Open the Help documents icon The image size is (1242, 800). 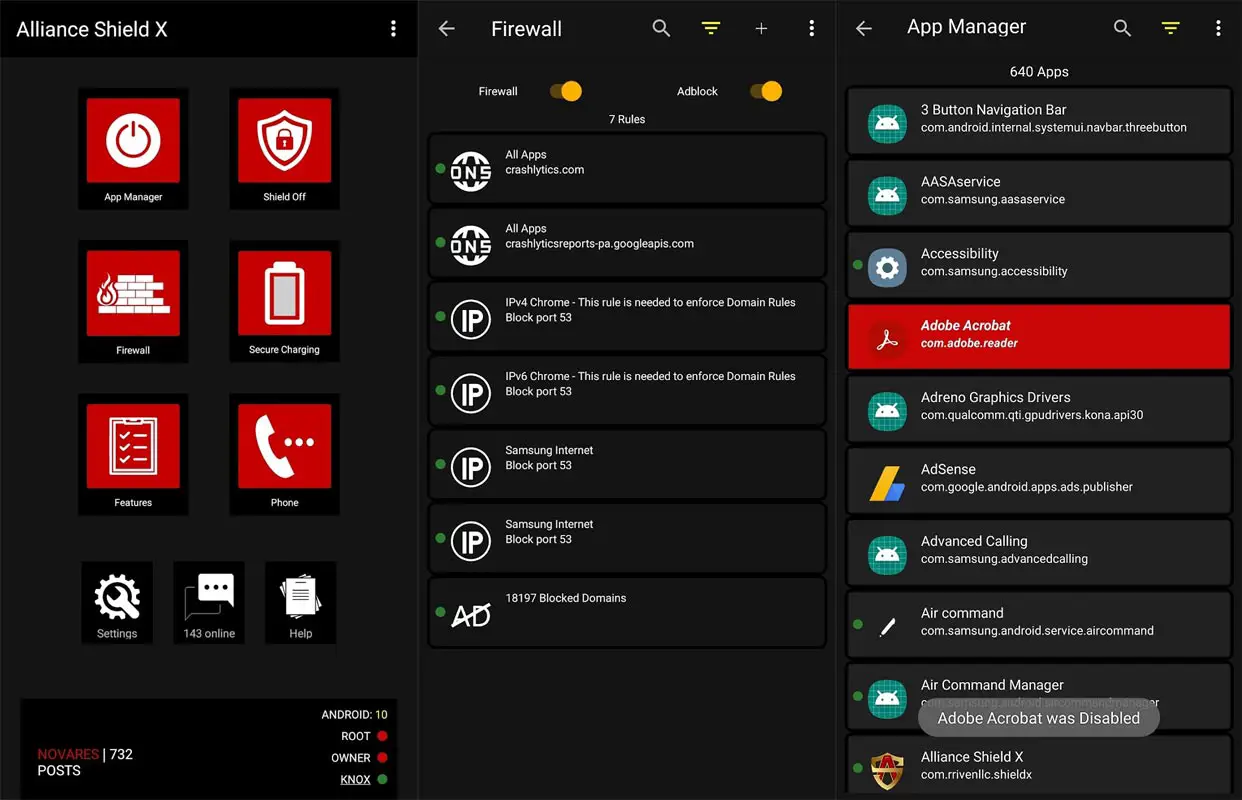point(300,603)
